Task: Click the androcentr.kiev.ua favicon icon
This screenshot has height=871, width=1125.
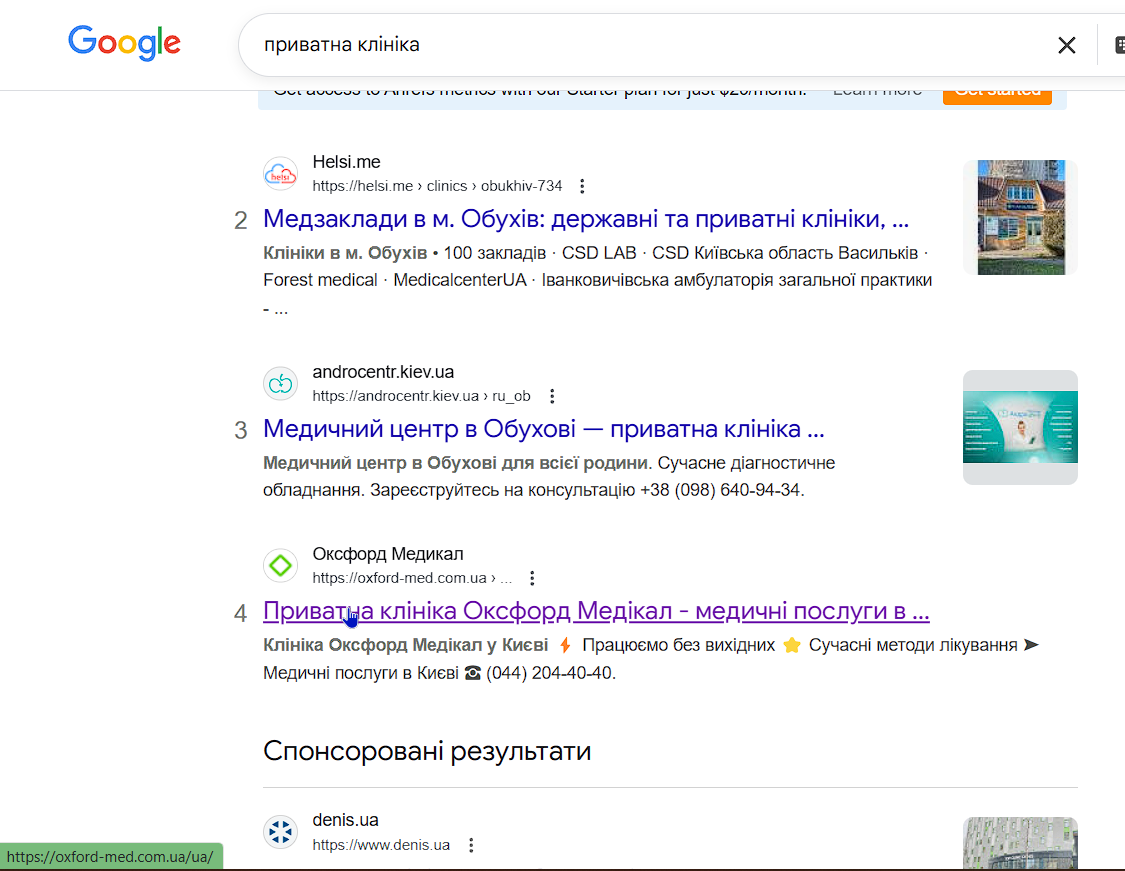Action: tap(281, 384)
